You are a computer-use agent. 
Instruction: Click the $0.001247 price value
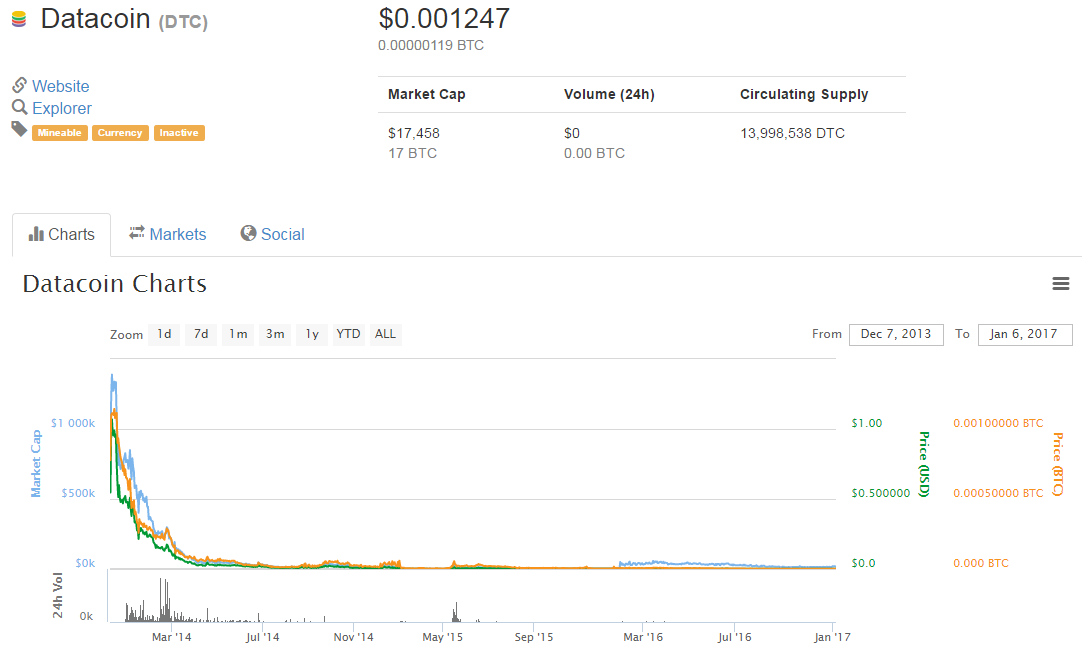[x=444, y=19]
